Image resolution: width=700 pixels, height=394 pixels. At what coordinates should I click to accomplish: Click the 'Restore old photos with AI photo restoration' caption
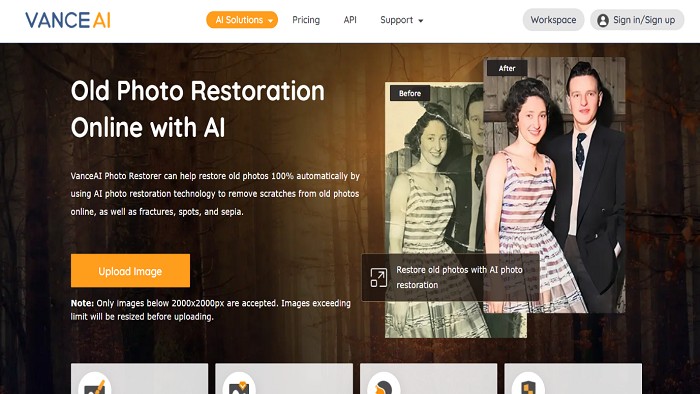(x=459, y=277)
